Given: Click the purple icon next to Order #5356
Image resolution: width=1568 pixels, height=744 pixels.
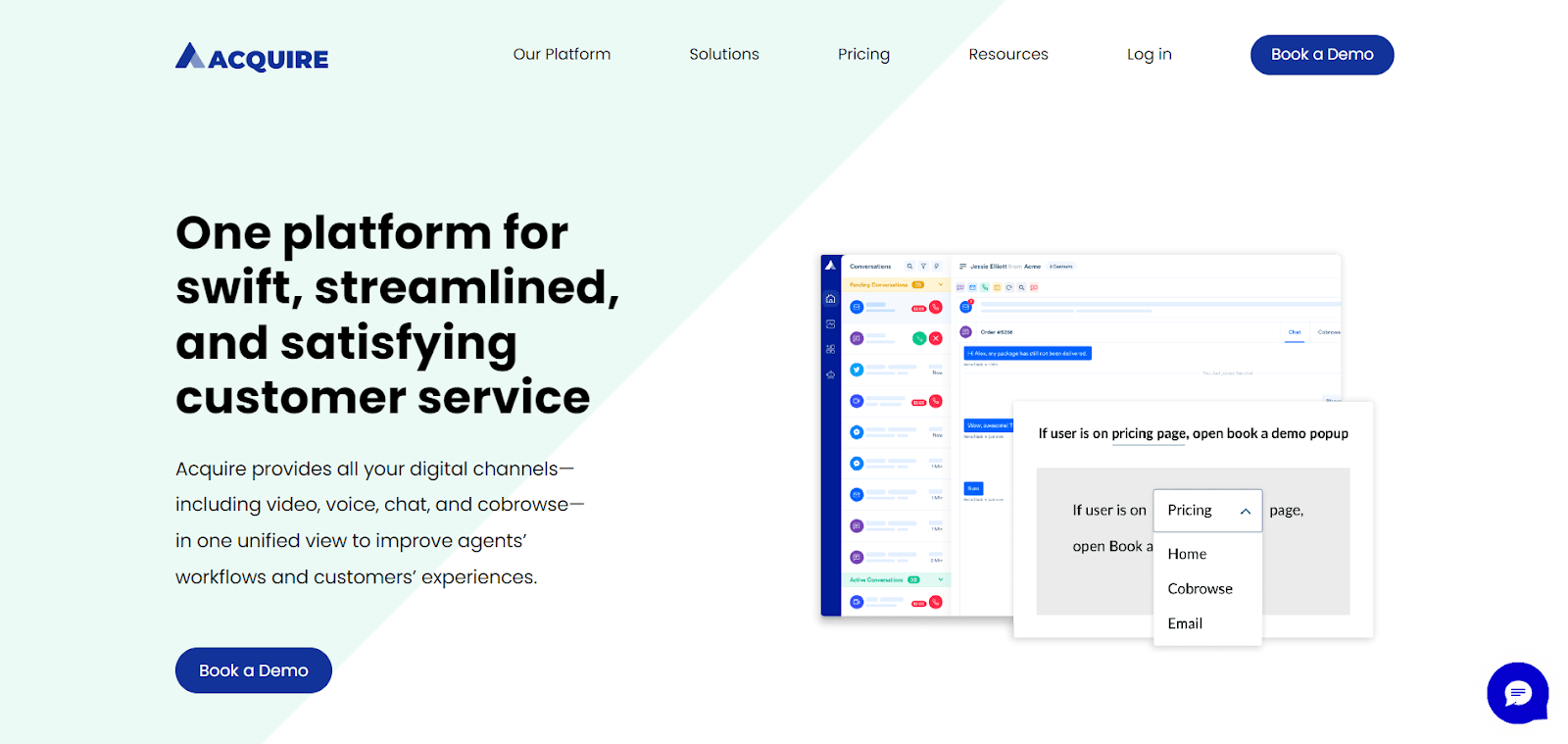Looking at the screenshot, I should pyautogui.click(x=965, y=332).
